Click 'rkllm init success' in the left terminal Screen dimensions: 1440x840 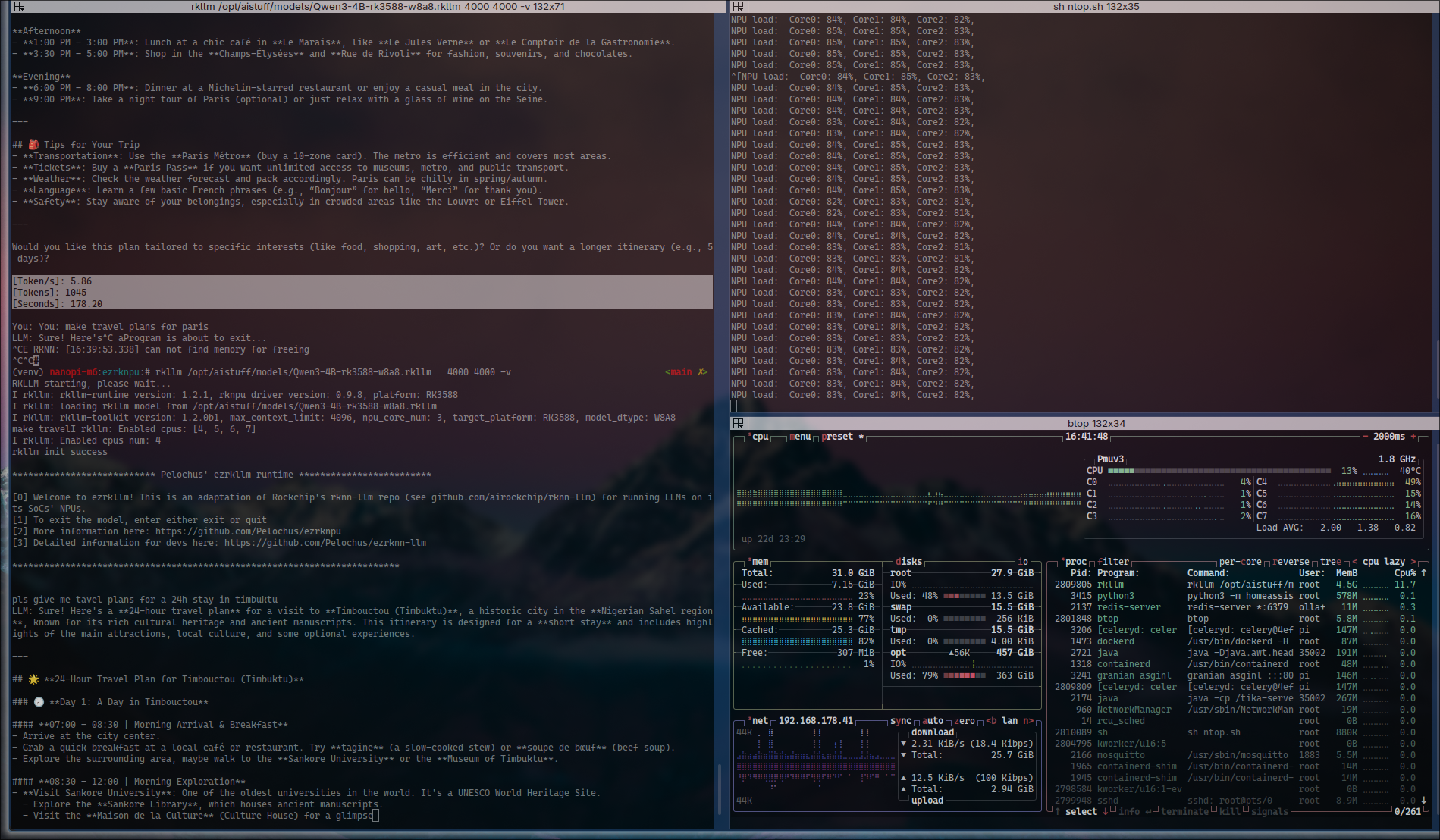point(60,452)
